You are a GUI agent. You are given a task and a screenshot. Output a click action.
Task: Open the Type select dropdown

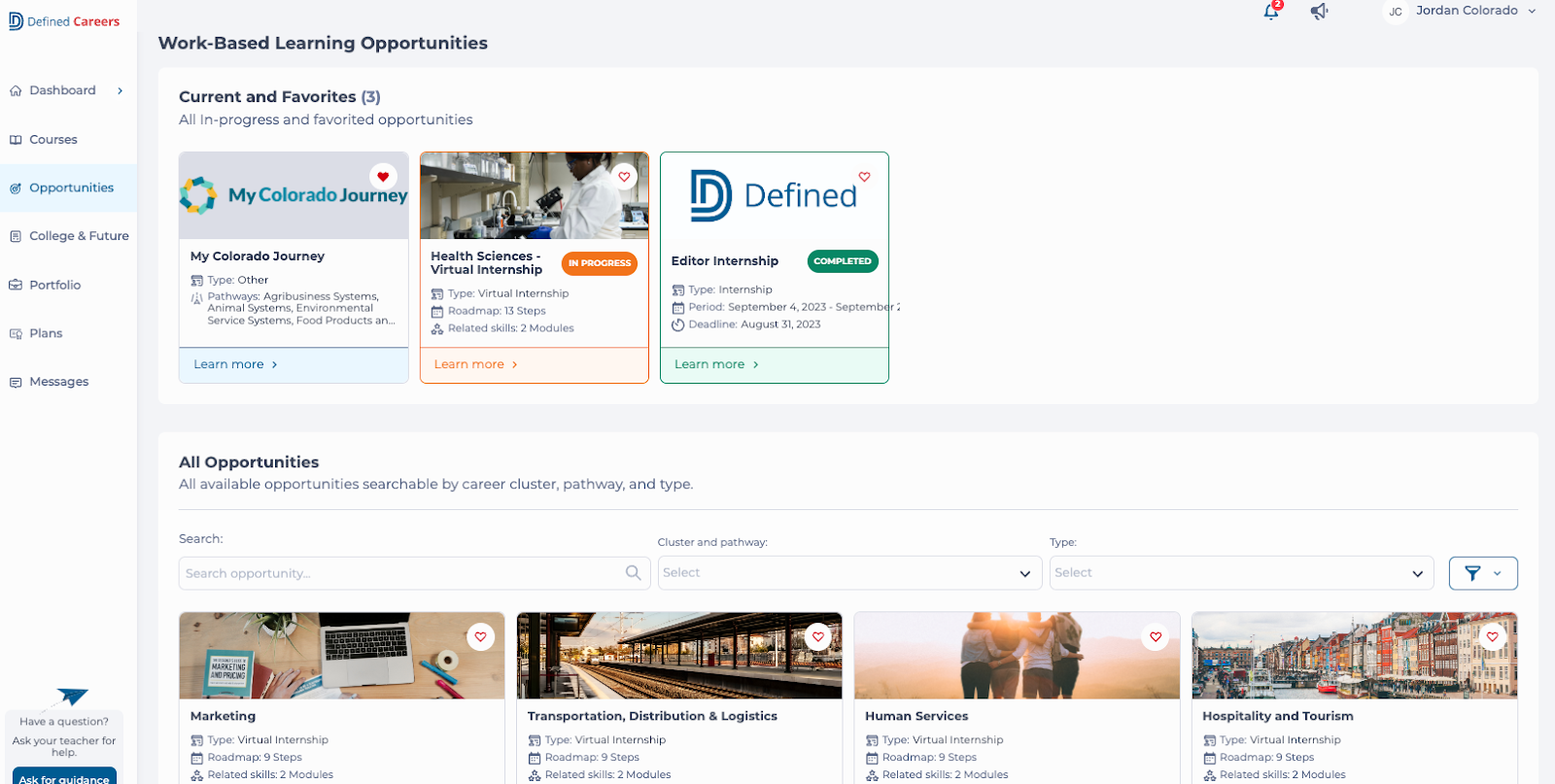click(1242, 573)
